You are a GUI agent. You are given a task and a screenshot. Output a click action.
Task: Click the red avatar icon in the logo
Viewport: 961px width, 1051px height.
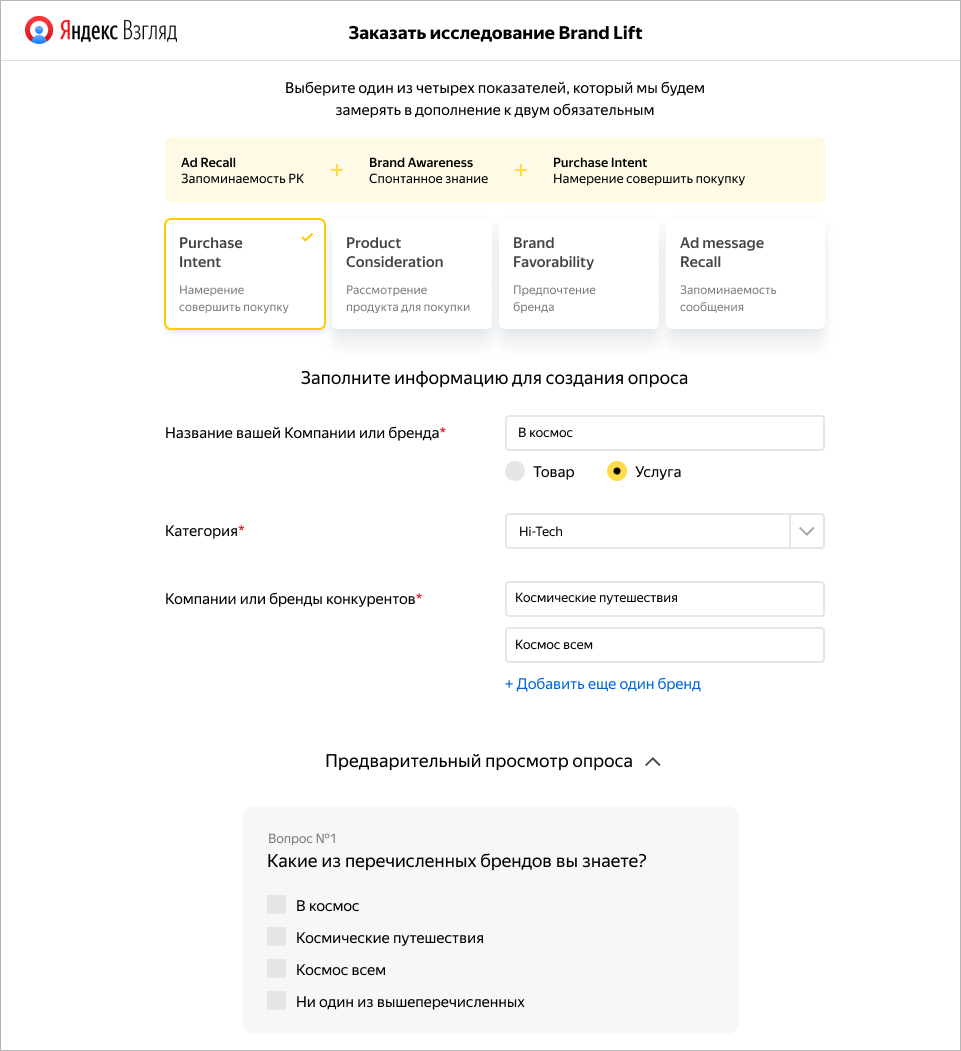[39, 31]
